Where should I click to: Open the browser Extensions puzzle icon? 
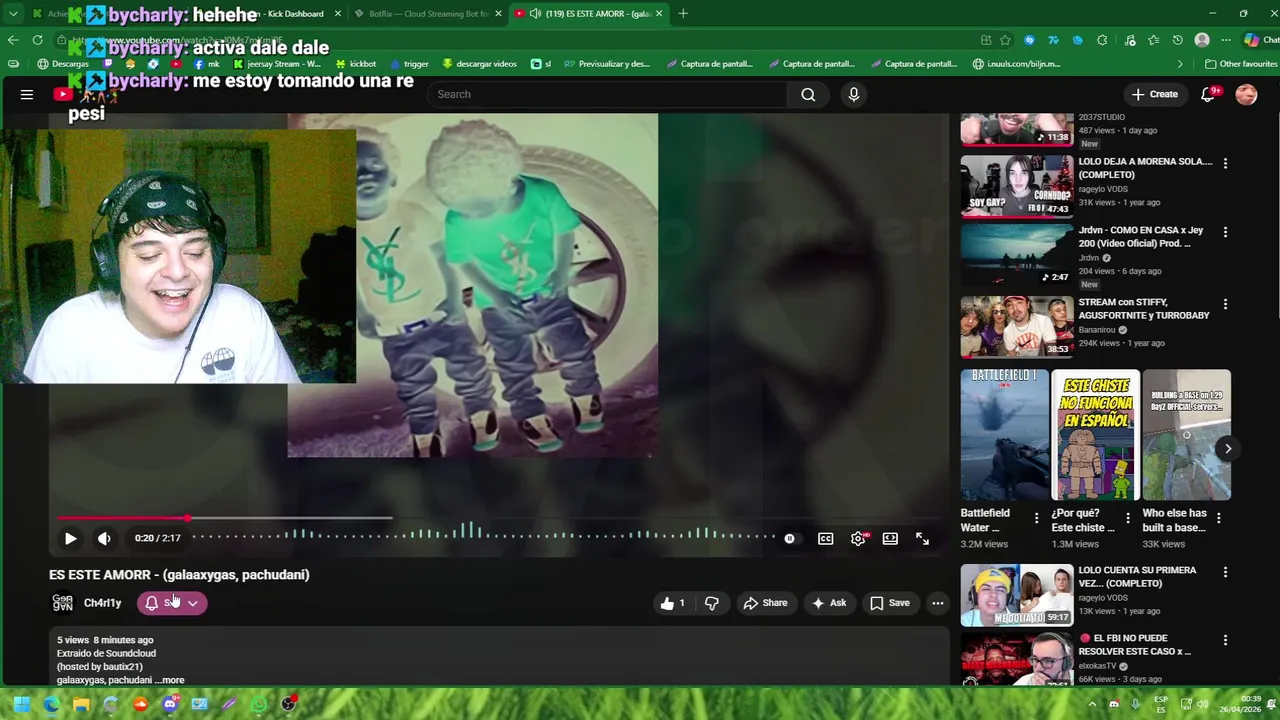pos(1102,40)
